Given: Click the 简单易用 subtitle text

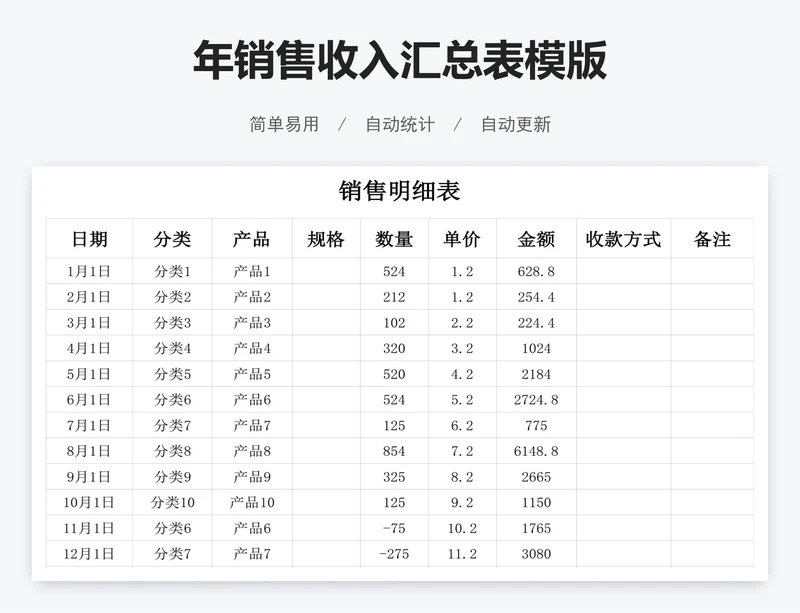Looking at the screenshot, I should pos(284,124).
